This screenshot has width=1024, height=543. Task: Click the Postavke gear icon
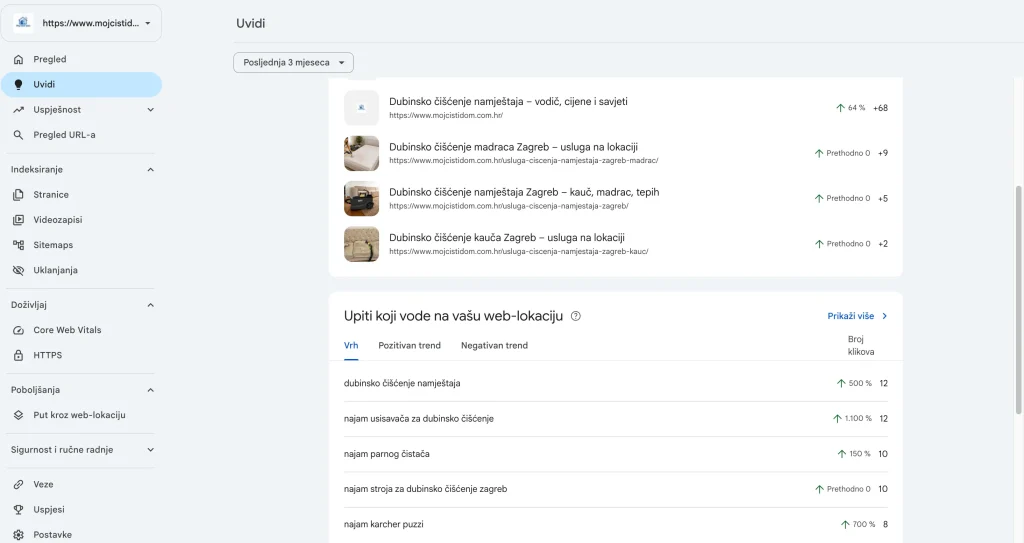(x=18, y=535)
